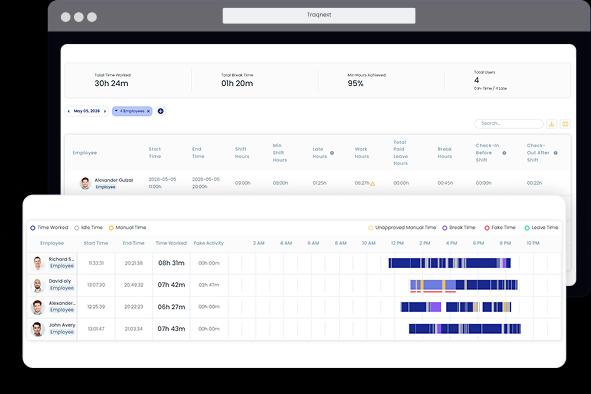Toggle Fake Time legend item
This screenshot has width=591, height=394.
tap(500, 228)
